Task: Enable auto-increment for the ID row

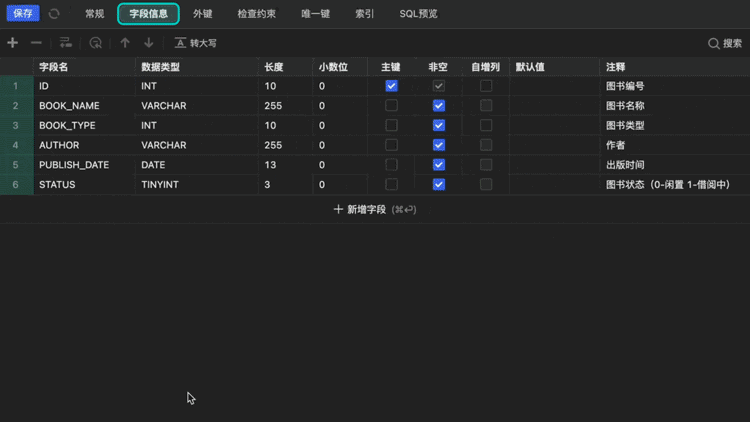Action: point(486,86)
